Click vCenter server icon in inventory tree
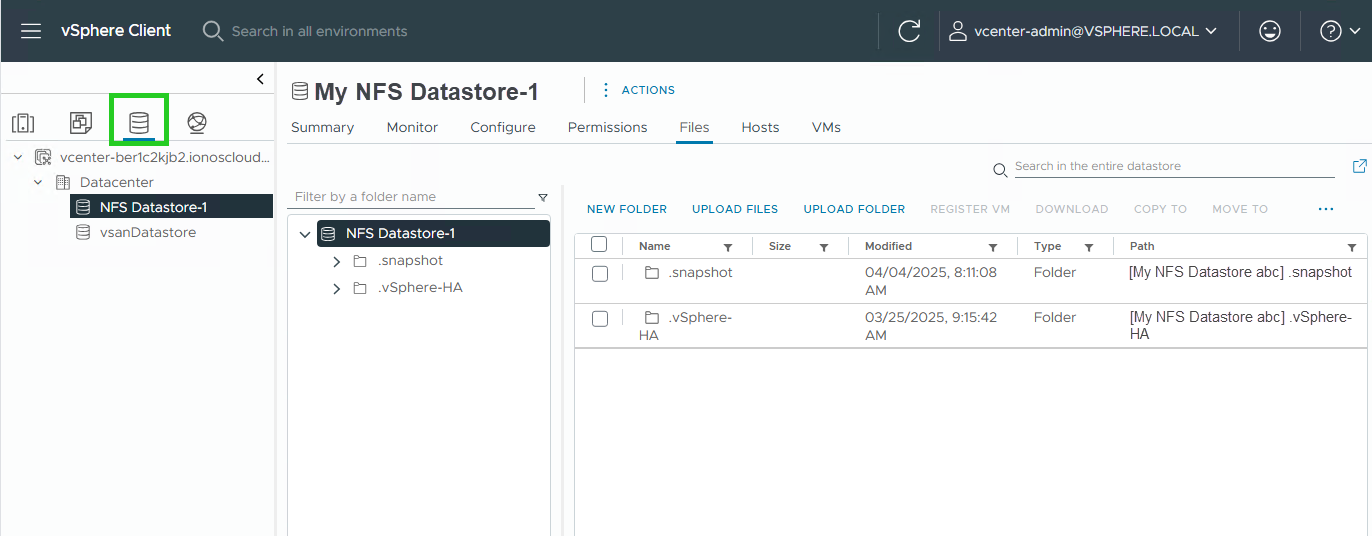Screen dimensions: 1372x536 [43, 157]
